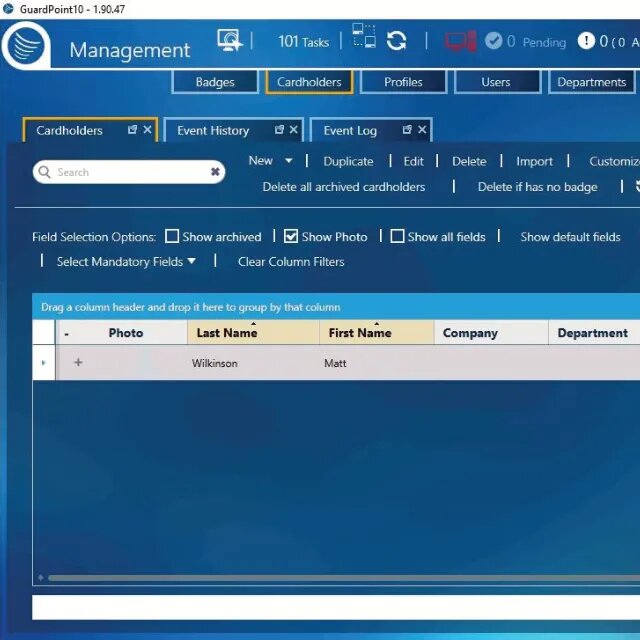
Task: Pop out the Event History tab window
Action: pyautogui.click(x=279, y=130)
